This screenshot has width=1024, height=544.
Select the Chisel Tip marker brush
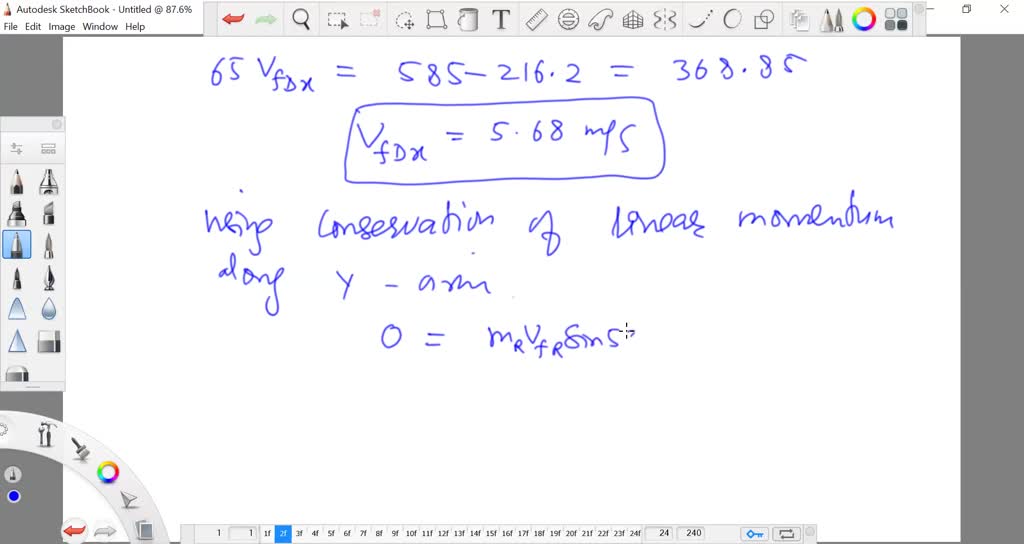48,214
